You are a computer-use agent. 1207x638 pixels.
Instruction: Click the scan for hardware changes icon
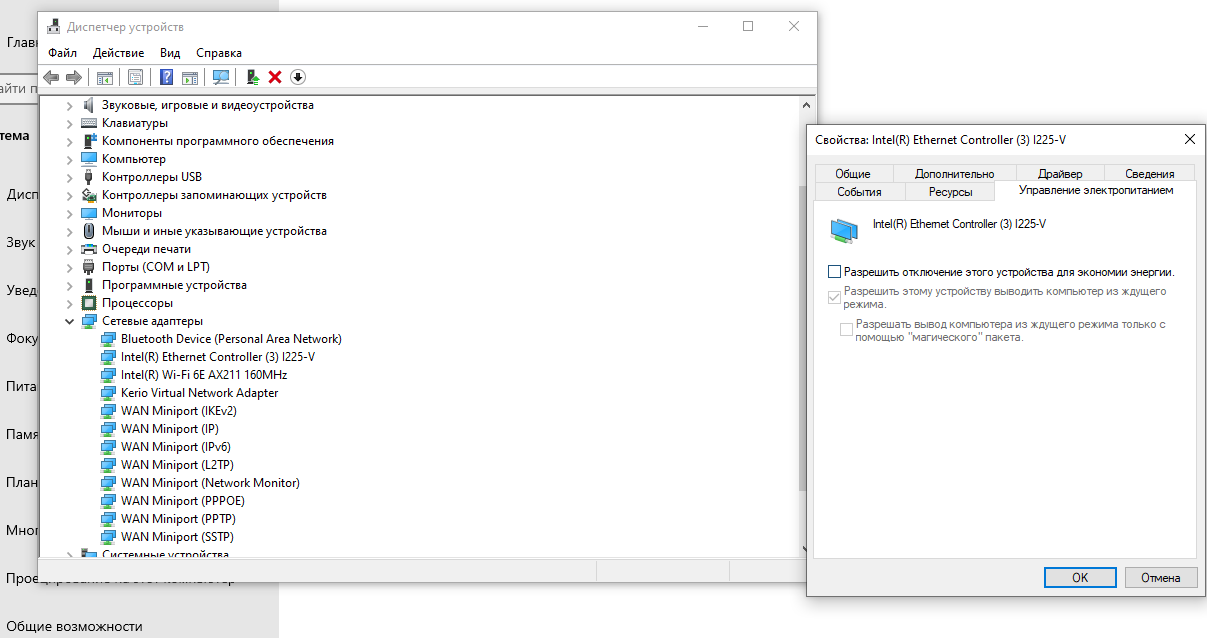221,77
